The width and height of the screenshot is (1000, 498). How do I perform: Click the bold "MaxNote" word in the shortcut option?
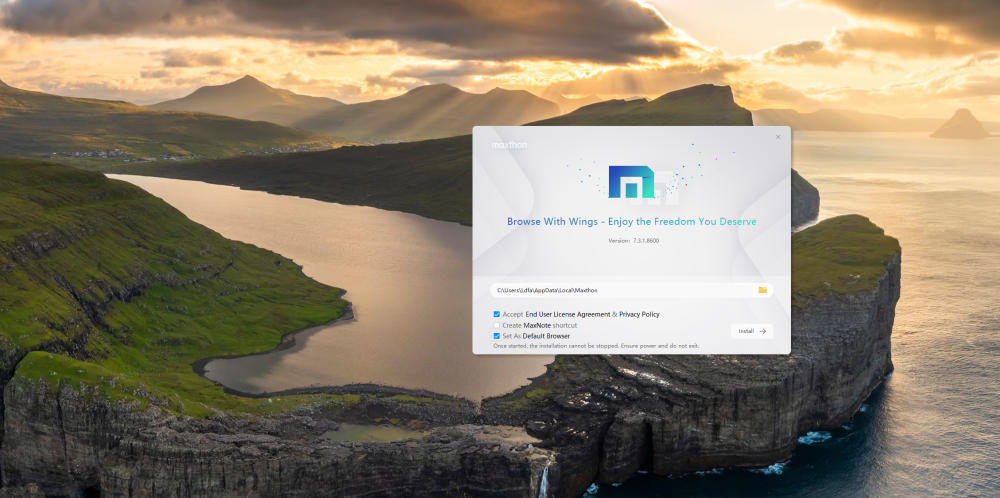point(538,325)
